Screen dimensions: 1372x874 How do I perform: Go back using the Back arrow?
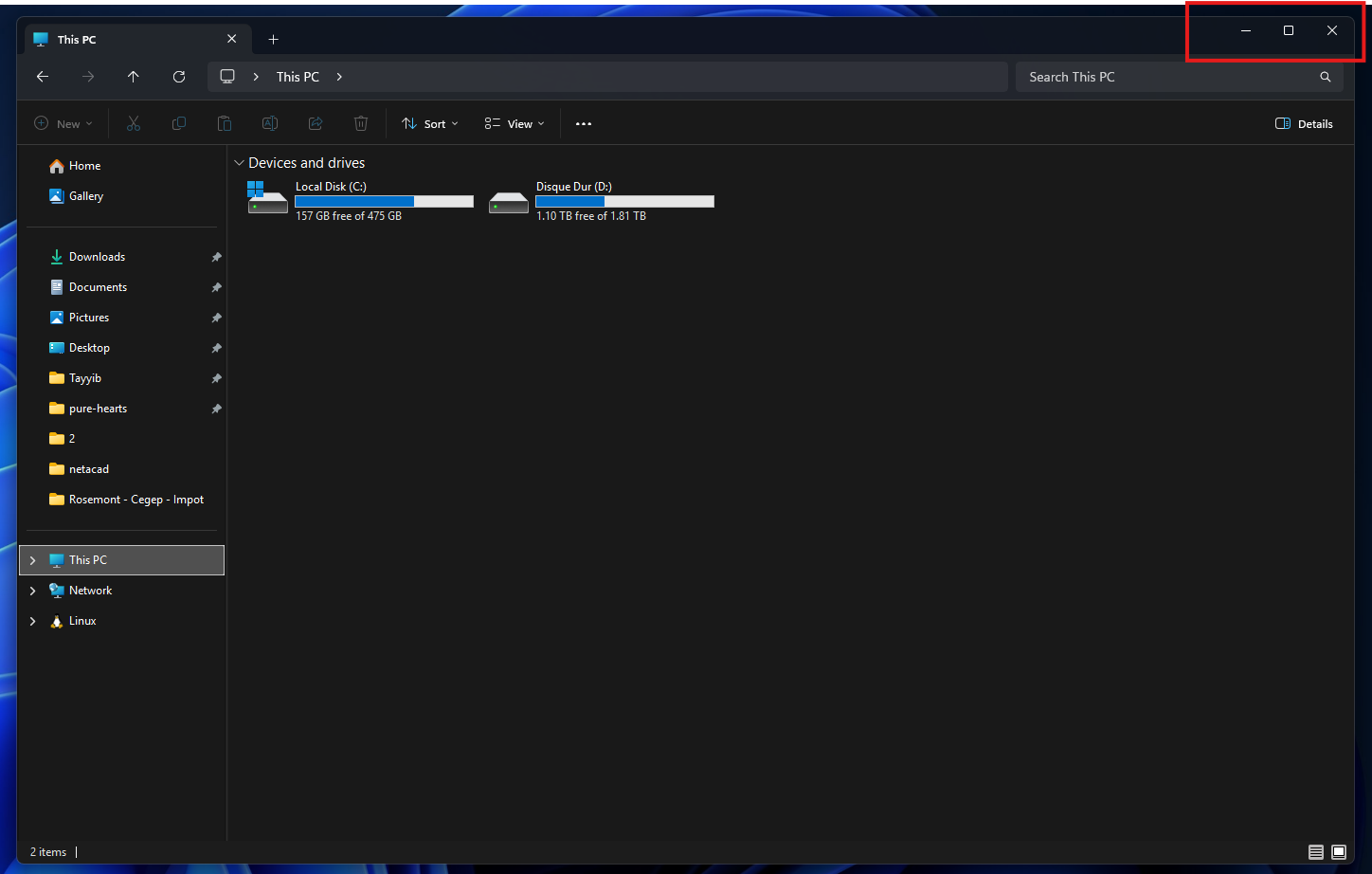(43, 77)
